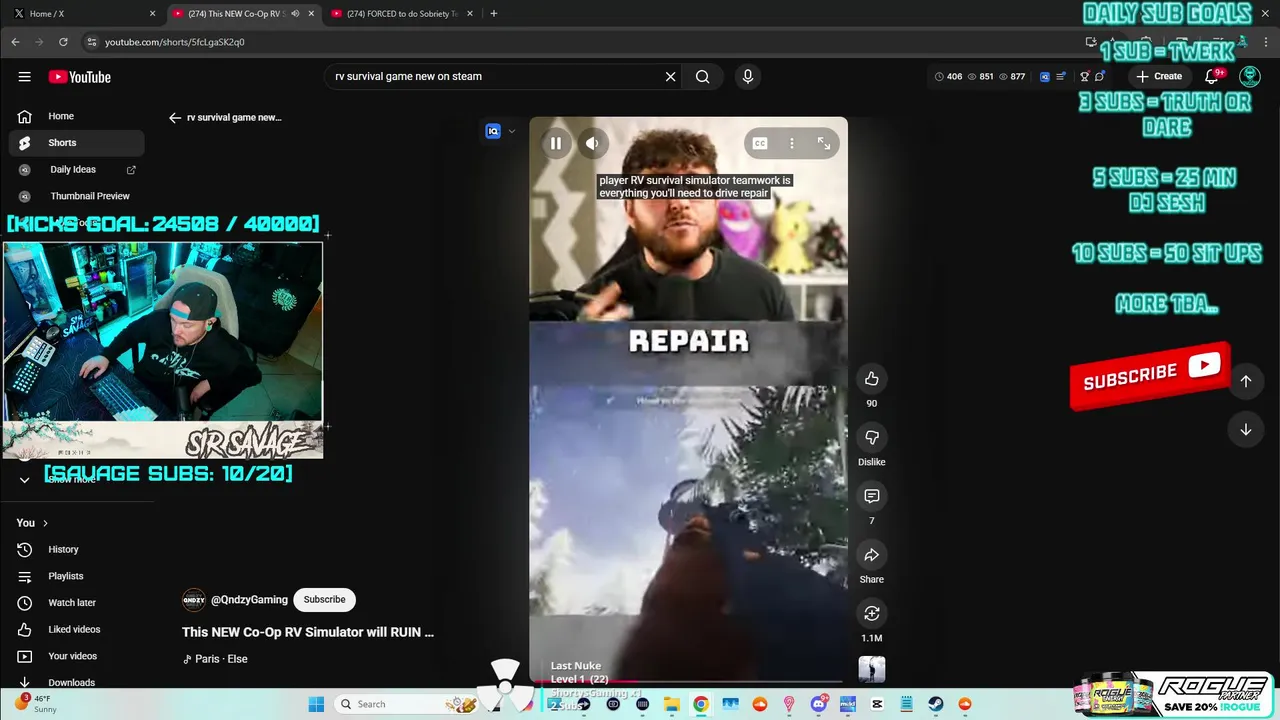Open Chrome from the taskbar
This screenshot has width=1280, height=720.
701,704
